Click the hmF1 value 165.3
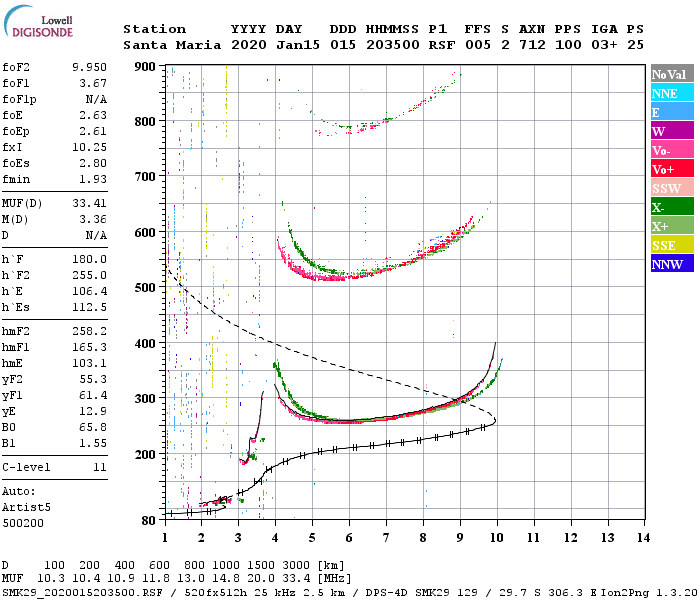Image resolution: width=700 pixels, height=600 pixels. pyautogui.click(x=89, y=347)
